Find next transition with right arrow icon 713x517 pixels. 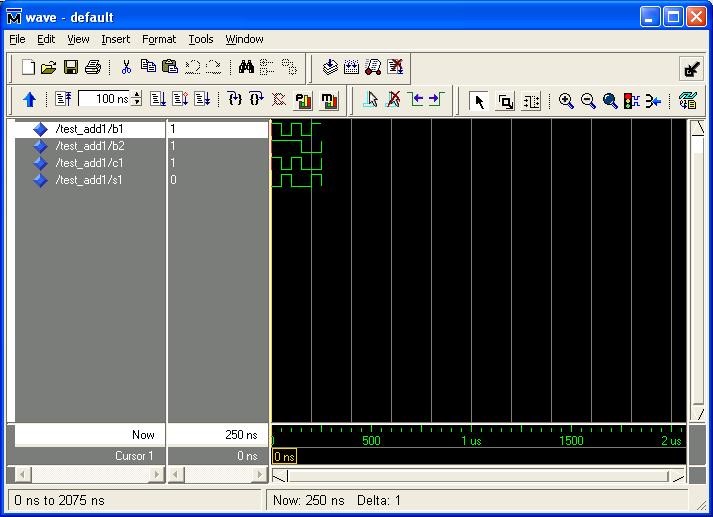pos(437,99)
